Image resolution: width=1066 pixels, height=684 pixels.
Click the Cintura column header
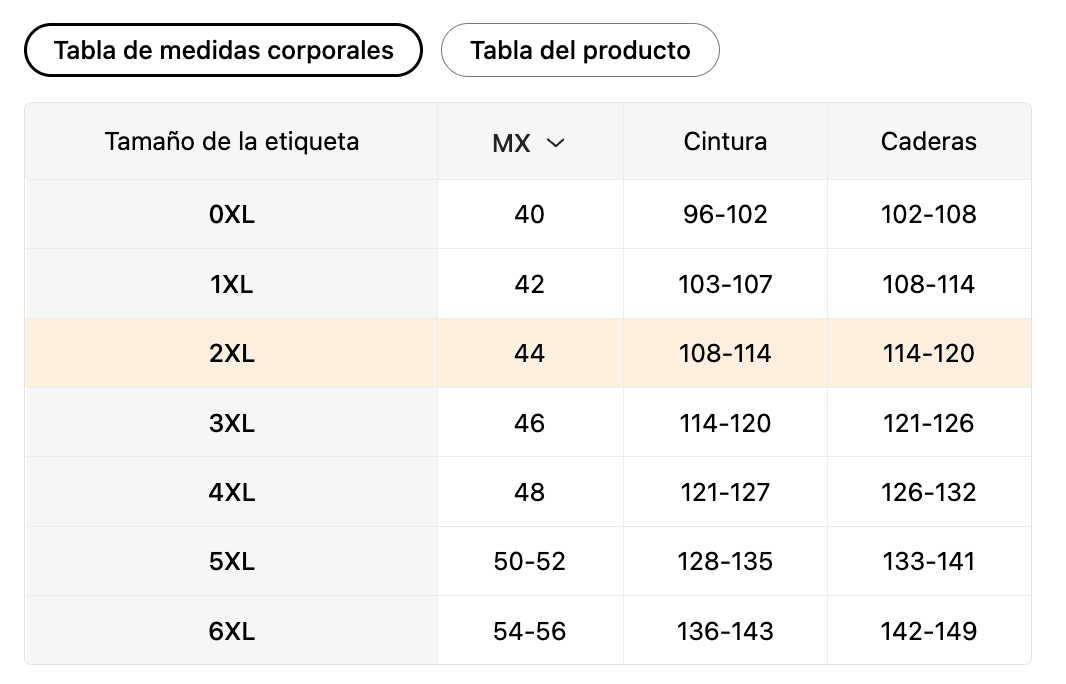point(725,141)
